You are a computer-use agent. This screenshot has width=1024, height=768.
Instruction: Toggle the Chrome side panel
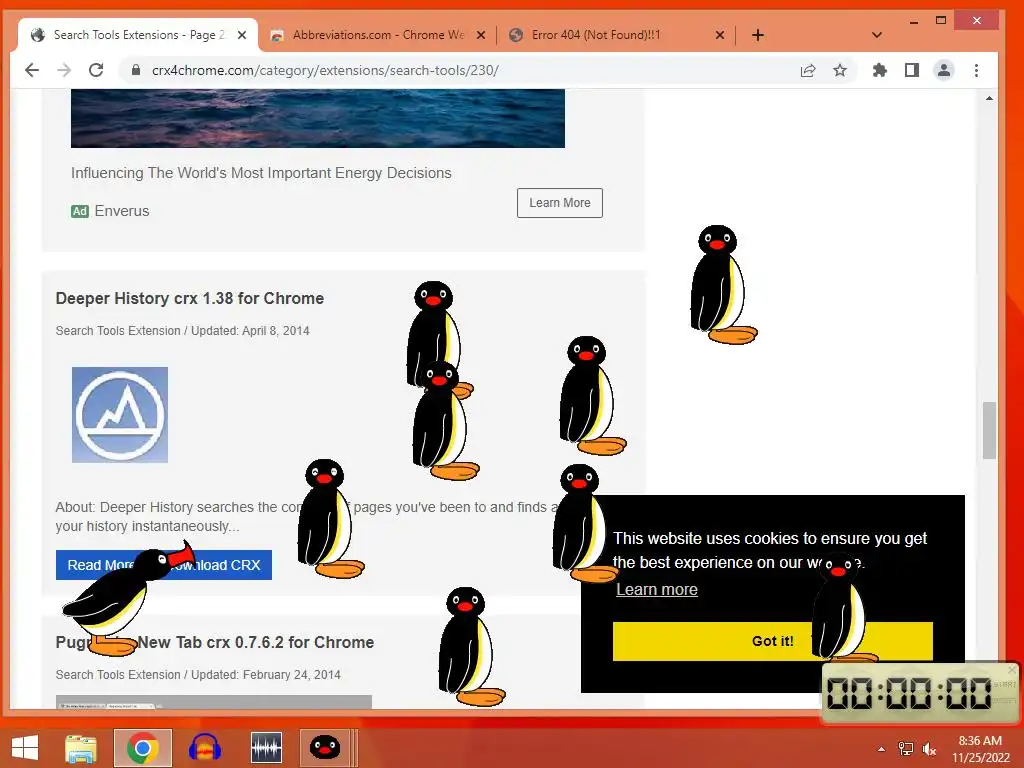(x=912, y=71)
